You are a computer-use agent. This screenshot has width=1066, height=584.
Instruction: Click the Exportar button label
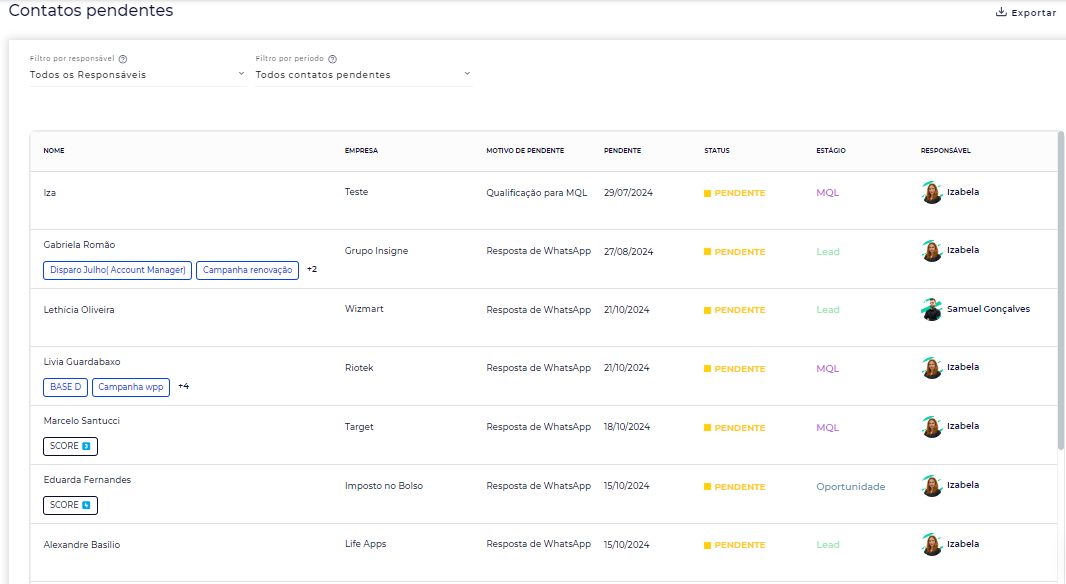point(1033,13)
